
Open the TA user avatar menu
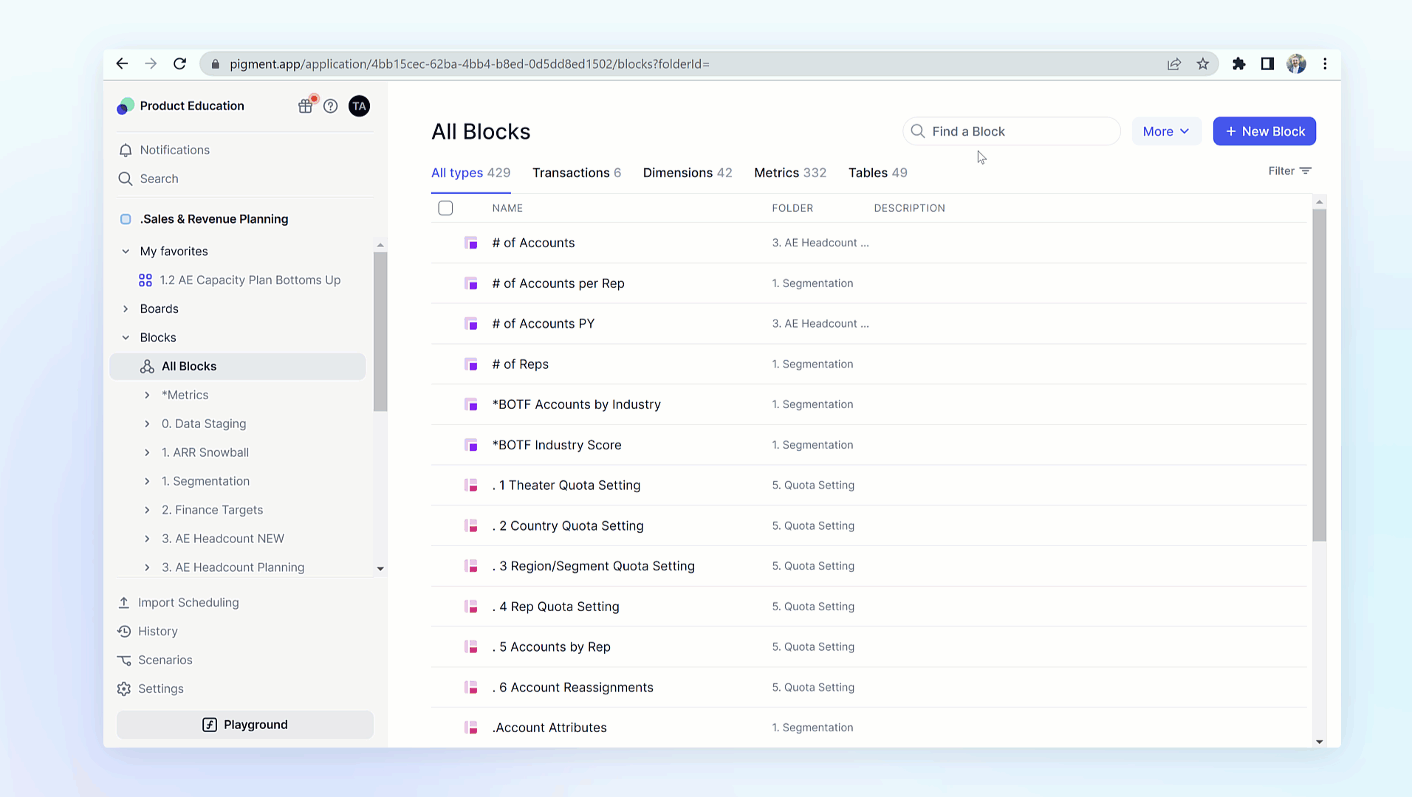pos(359,106)
